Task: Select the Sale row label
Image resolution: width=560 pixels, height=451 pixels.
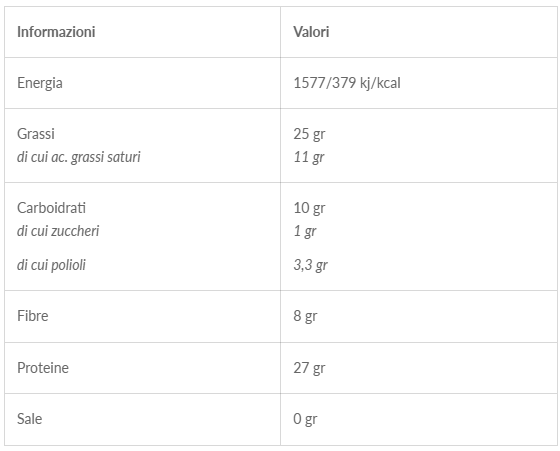Action: [29, 419]
